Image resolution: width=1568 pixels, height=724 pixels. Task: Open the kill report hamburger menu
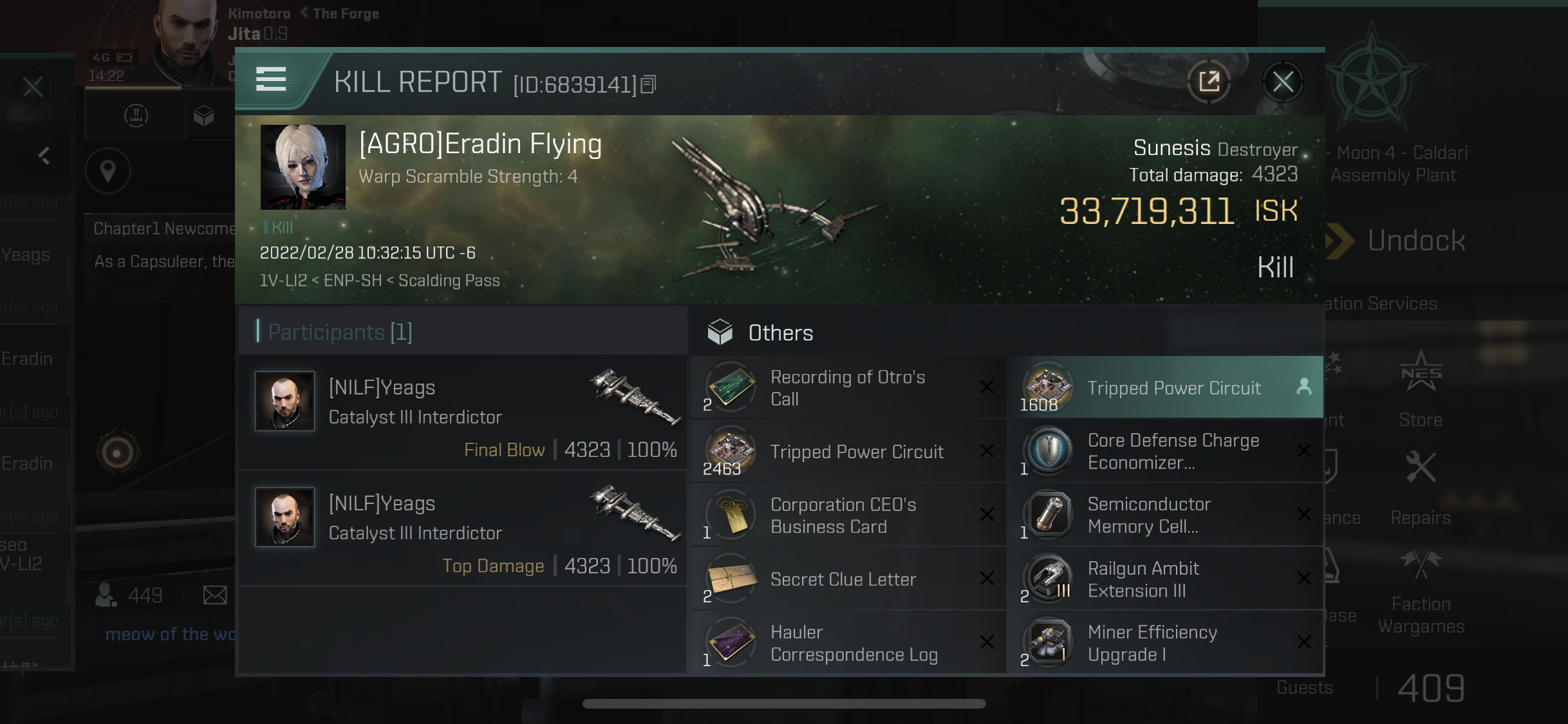coord(271,80)
